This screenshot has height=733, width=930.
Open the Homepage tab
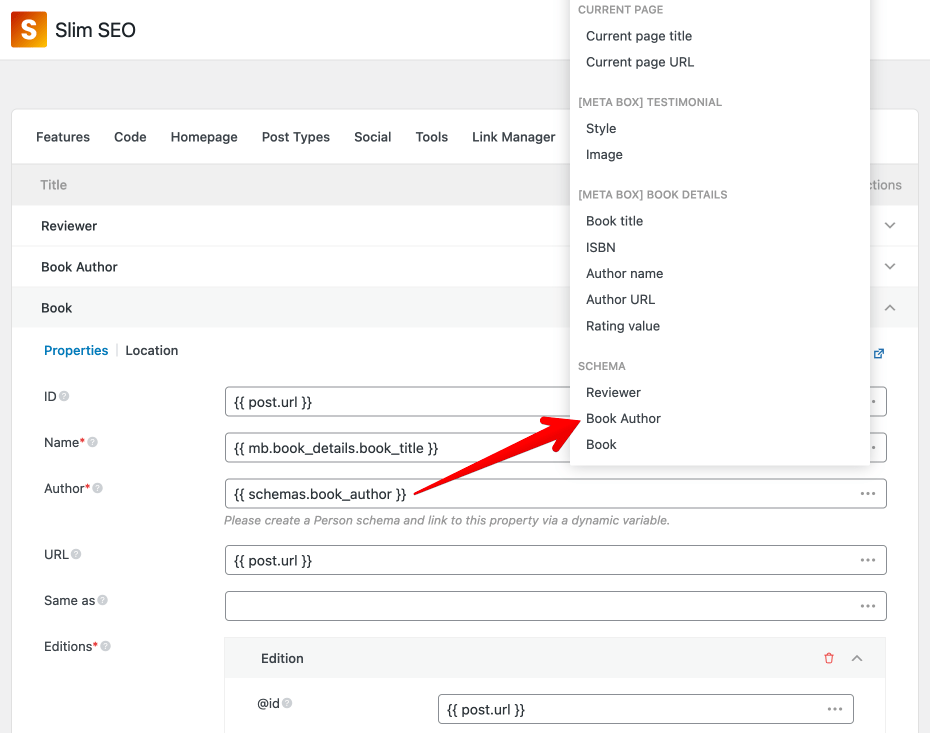(x=204, y=137)
